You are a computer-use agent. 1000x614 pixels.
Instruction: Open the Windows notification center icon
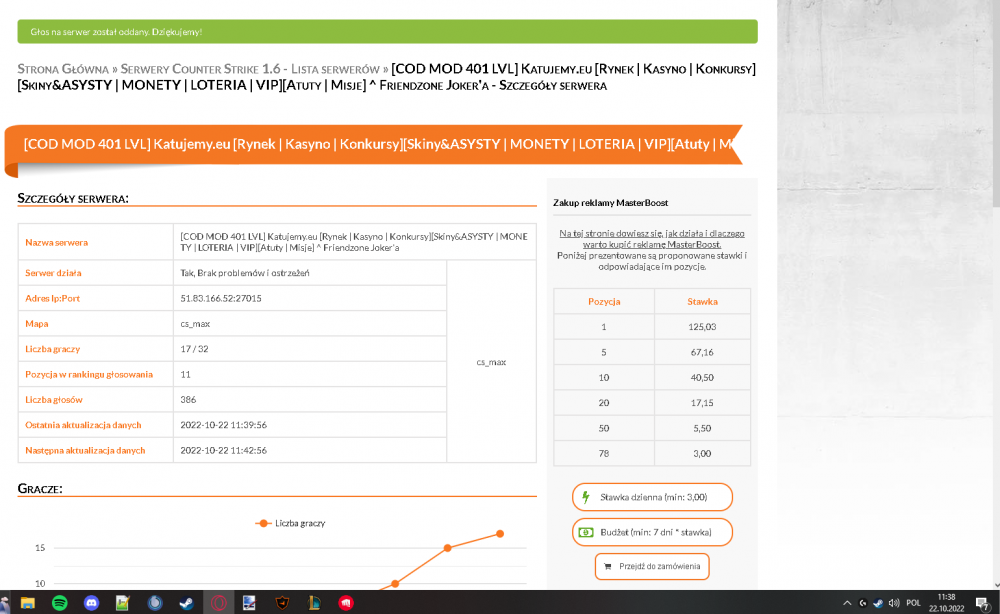click(x=982, y=603)
